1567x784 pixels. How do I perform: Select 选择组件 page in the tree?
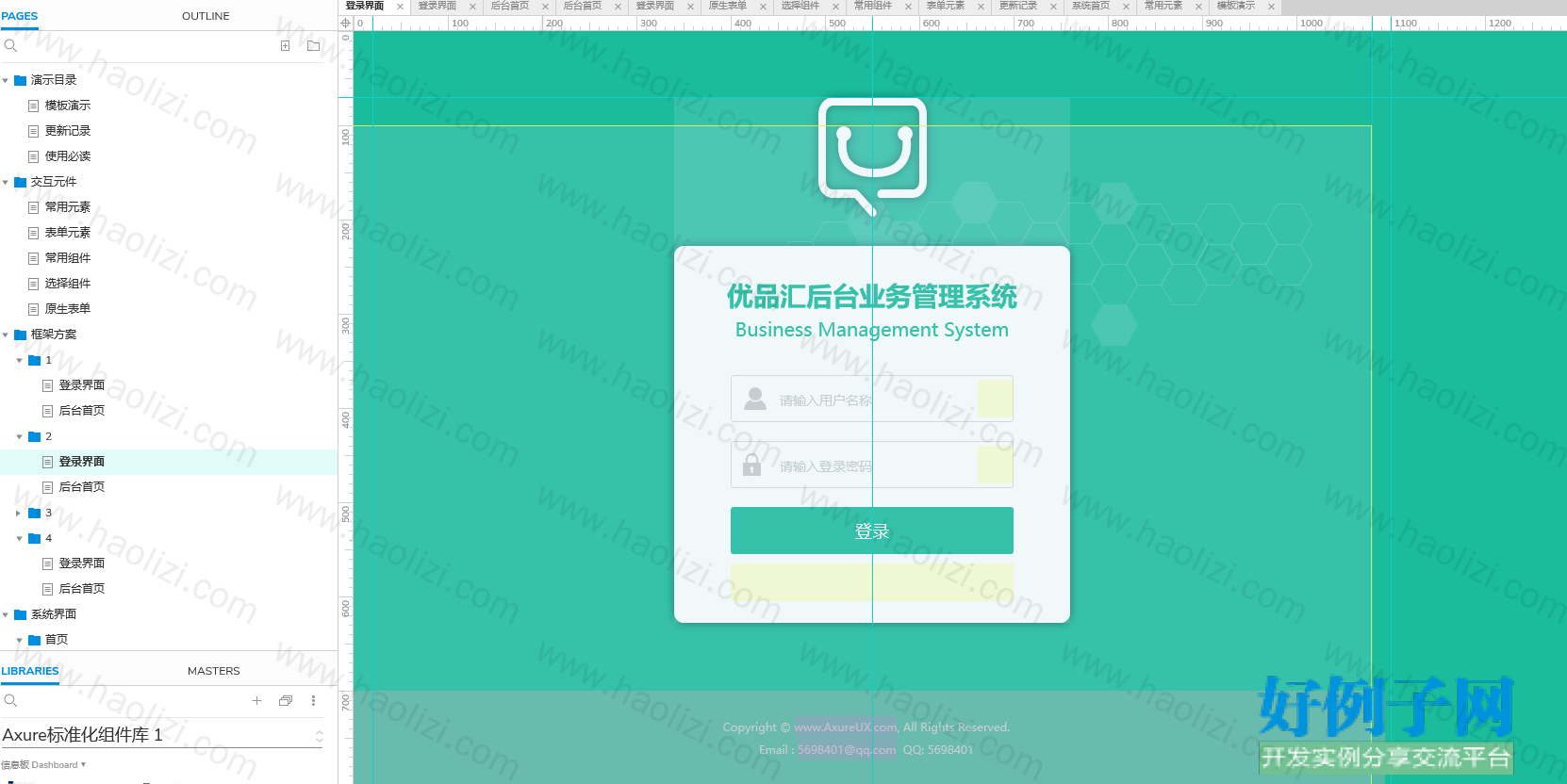pos(68,284)
